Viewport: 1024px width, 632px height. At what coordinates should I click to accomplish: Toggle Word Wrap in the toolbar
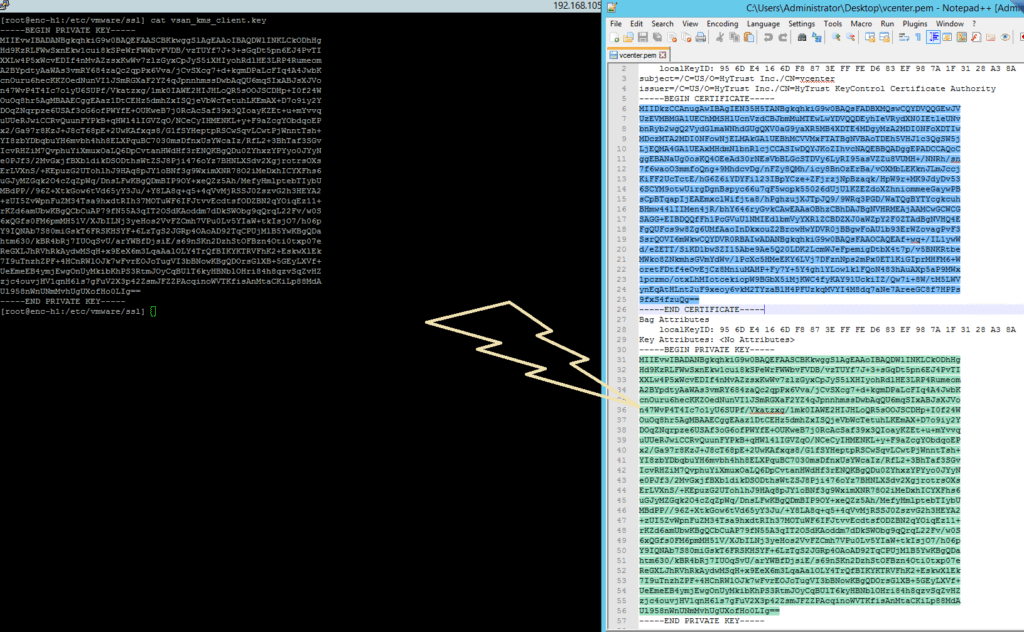905,37
